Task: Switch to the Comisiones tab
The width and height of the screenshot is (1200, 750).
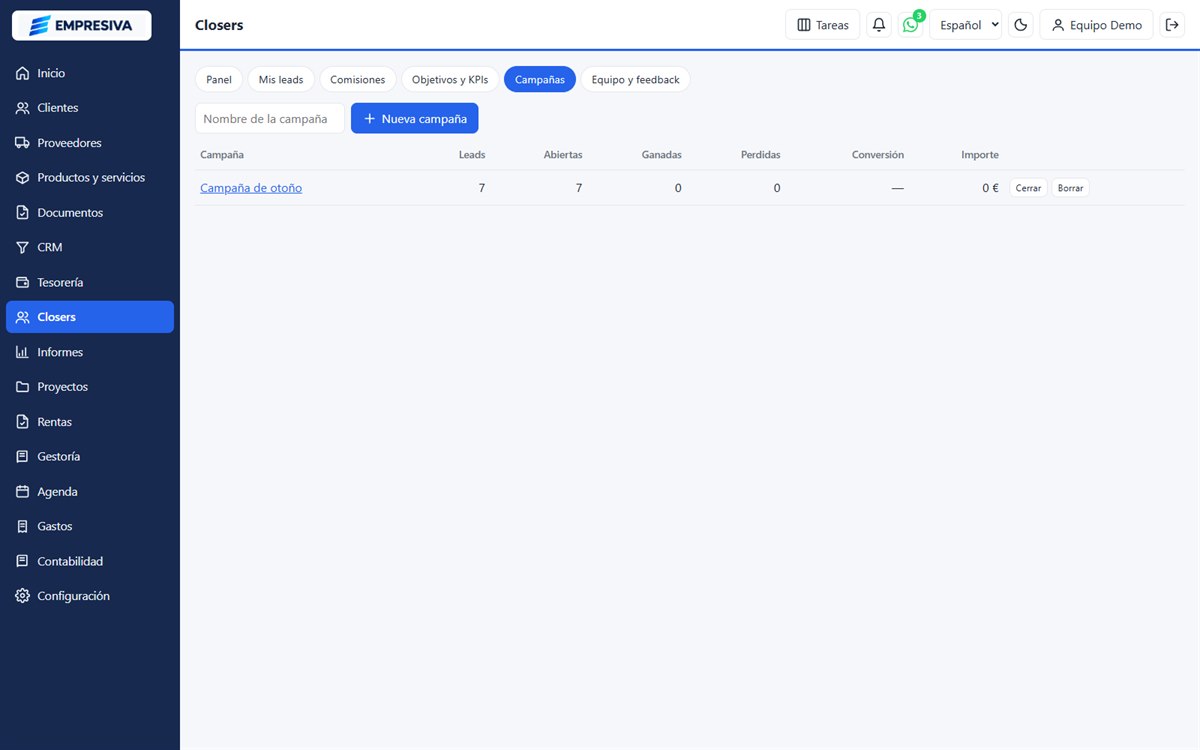Action: 358,79
